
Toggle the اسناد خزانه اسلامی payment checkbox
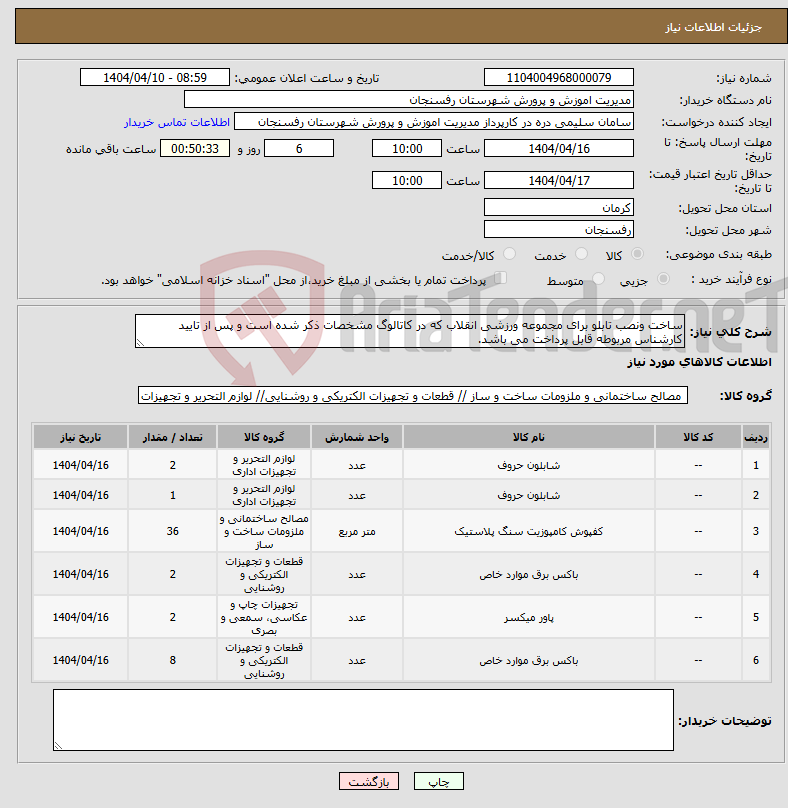500,278
